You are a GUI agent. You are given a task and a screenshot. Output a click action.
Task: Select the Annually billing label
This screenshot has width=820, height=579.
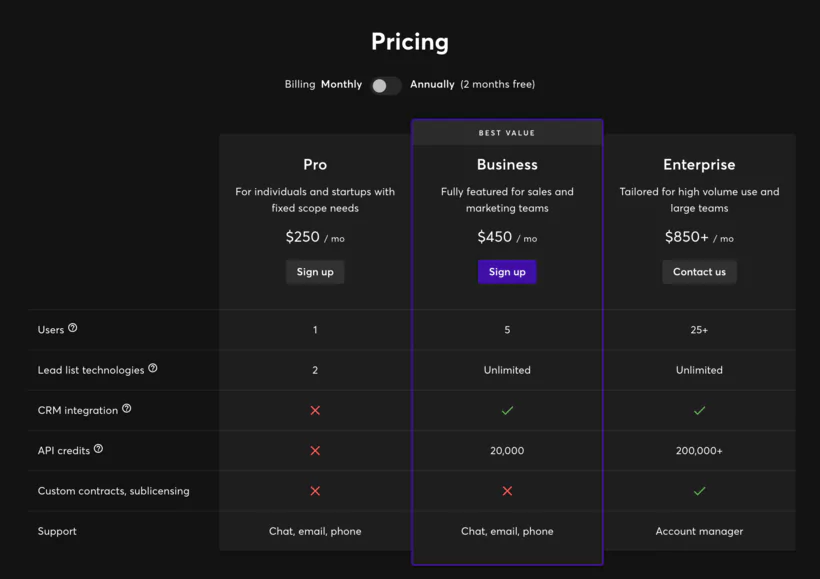tap(432, 84)
